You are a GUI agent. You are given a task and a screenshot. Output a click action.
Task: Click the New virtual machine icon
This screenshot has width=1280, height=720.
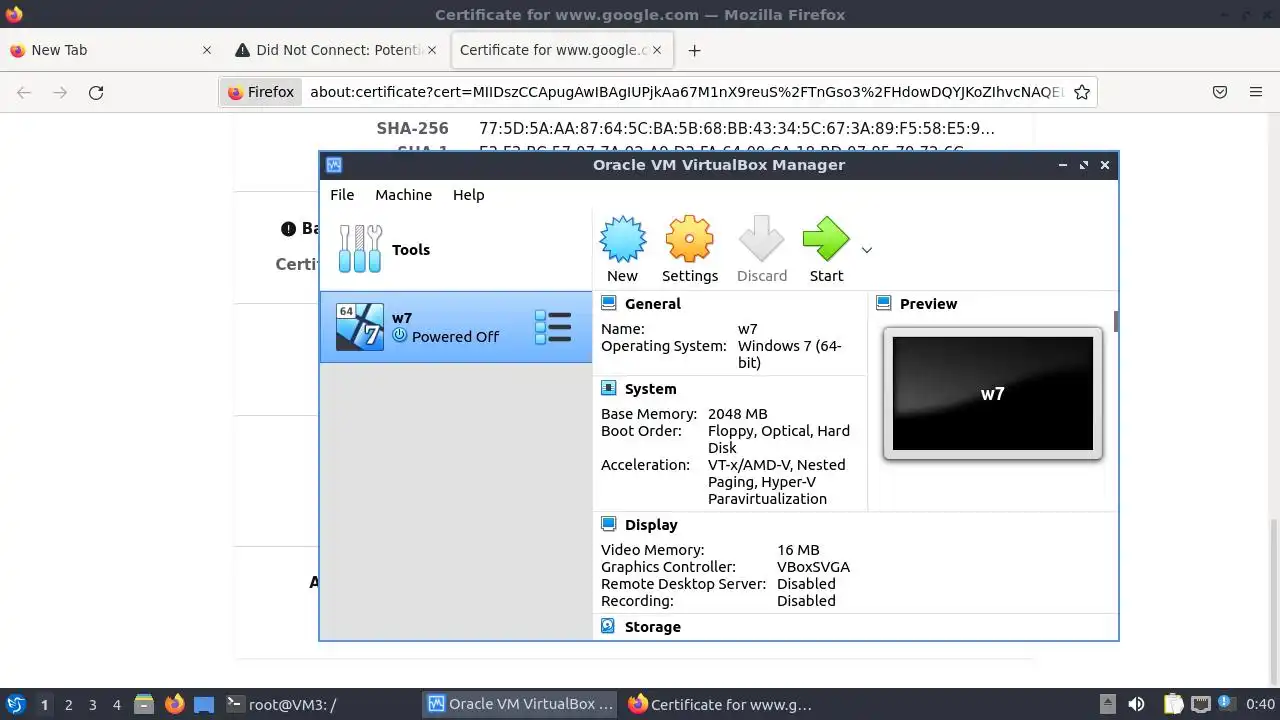[622, 240]
